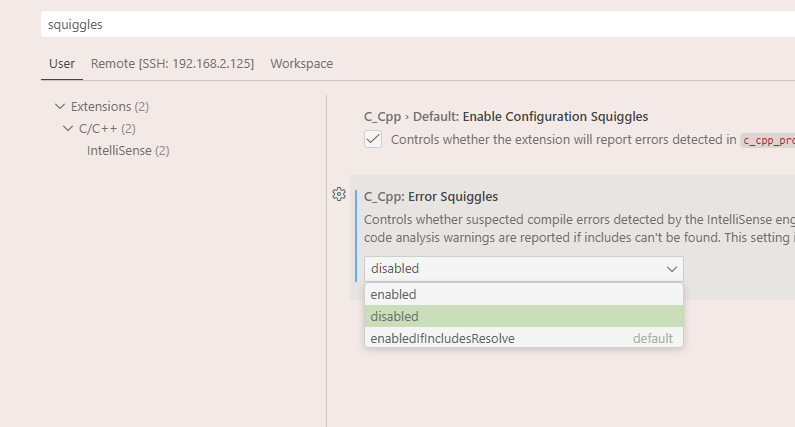The height and width of the screenshot is (427, 795).
Task: Select IntelliSense in the settings tree
Action: tap(128, 150)
